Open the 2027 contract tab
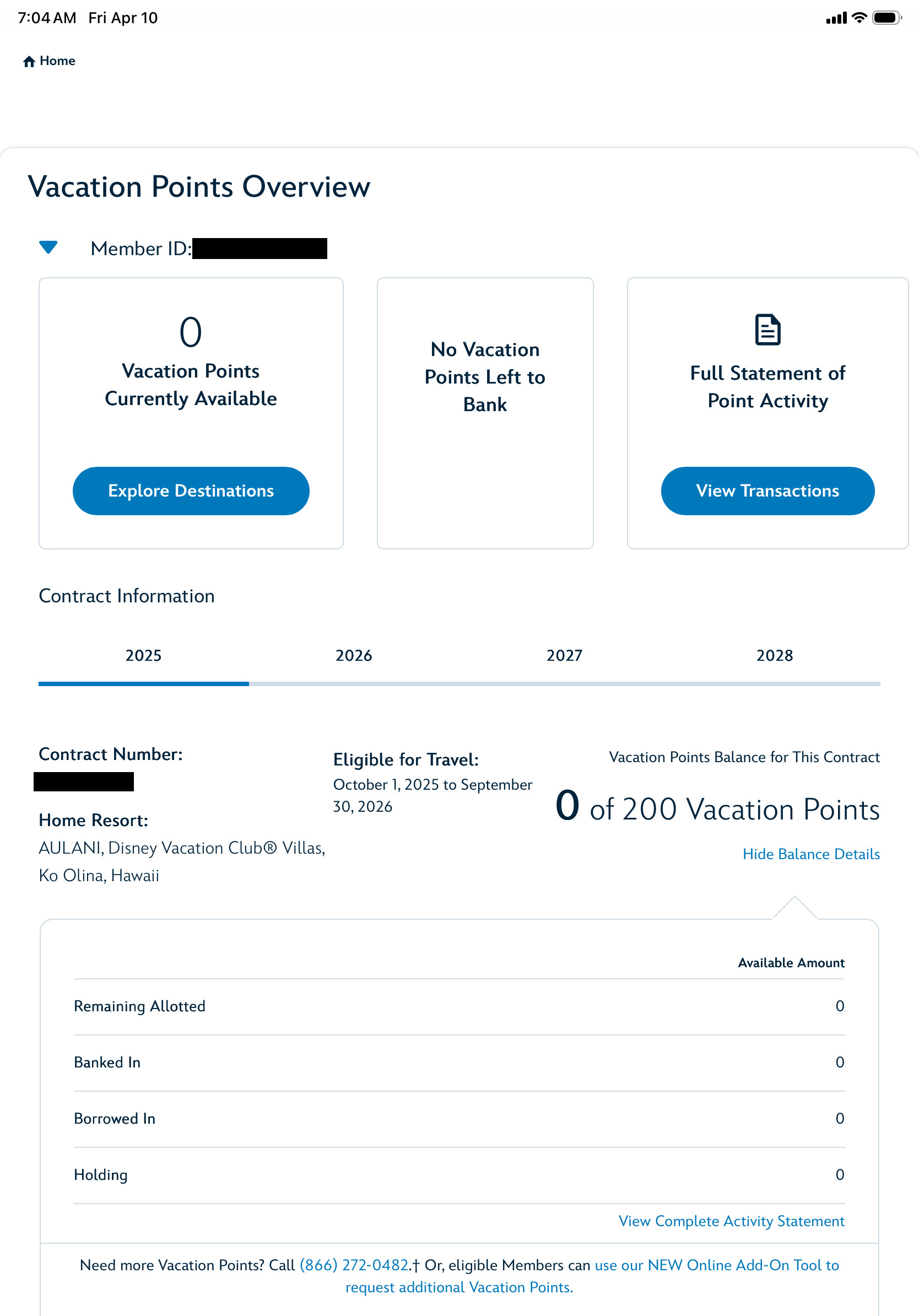Viewport: 919px width, 1316px height. coord(564,655)
